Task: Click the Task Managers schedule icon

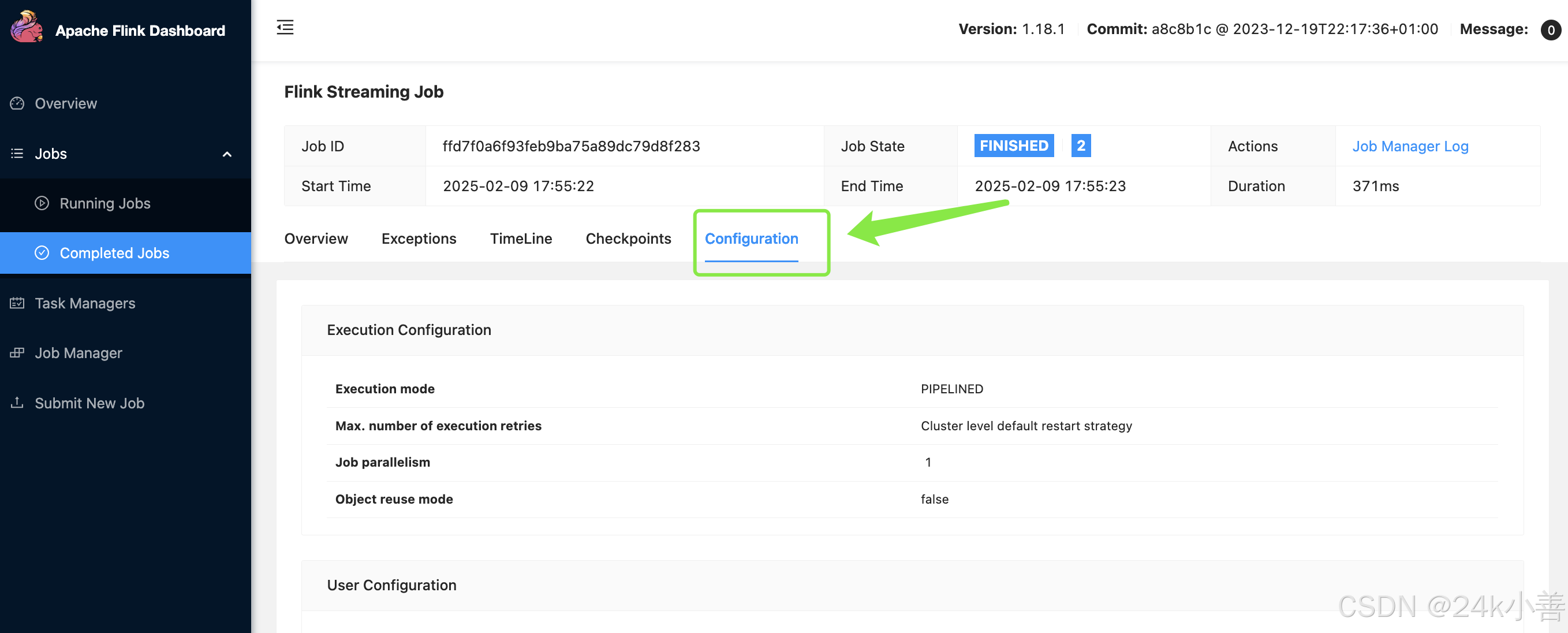Action: pos(17,303)
